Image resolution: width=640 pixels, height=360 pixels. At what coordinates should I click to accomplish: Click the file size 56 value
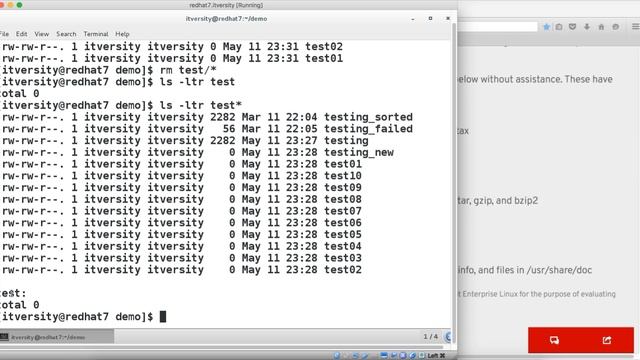[x=229, y=129]
